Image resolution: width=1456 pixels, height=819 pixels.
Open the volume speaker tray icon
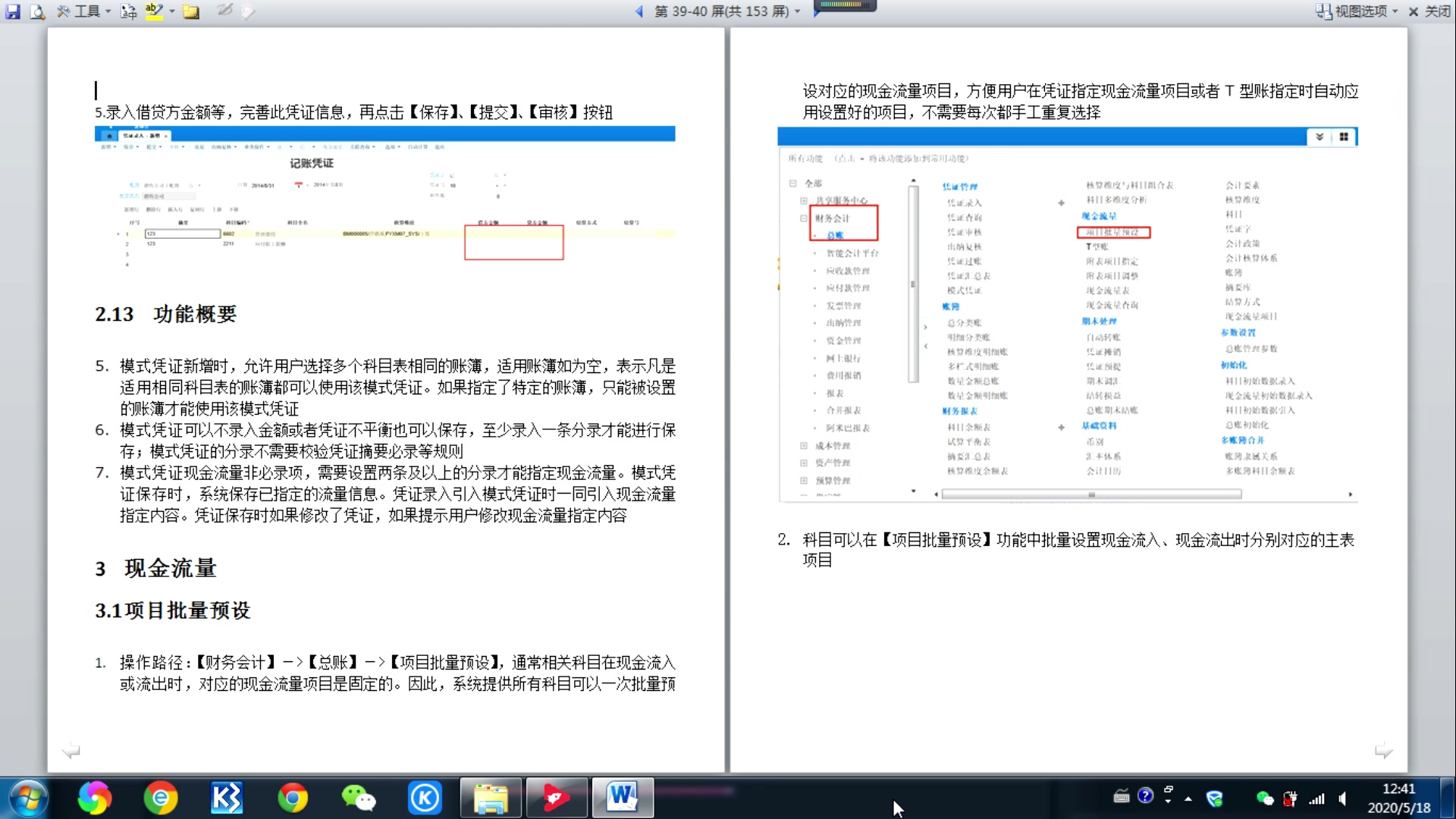[1342, 799]
